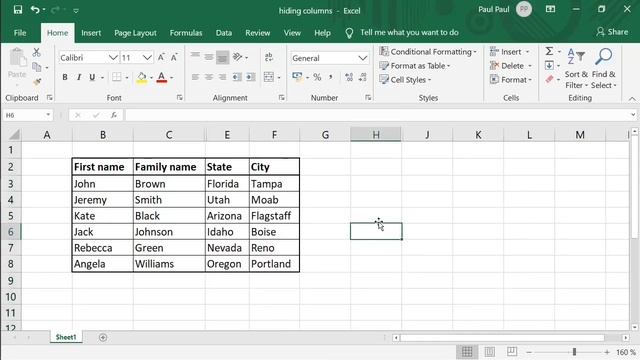This screenshot has height=360, width=640.
Task: Toggle Middle Align
Action: click(x=209, y=57)
